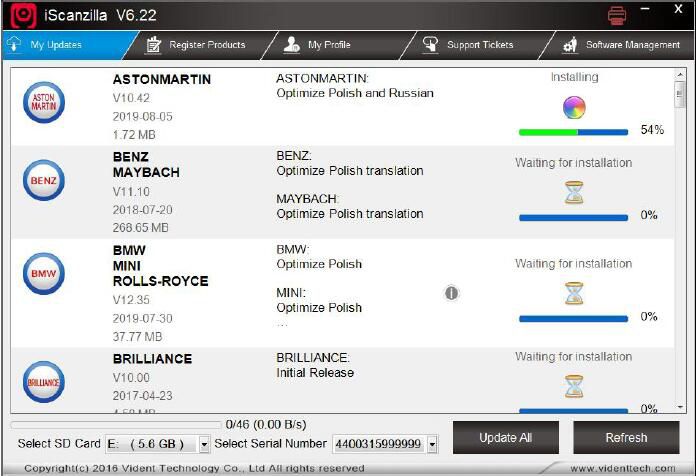The width and height of the screenshot is (697, 476).
Task: Click the BENZ MAYBACH title text
Action: pyautogui.click(x=146, y=164)
